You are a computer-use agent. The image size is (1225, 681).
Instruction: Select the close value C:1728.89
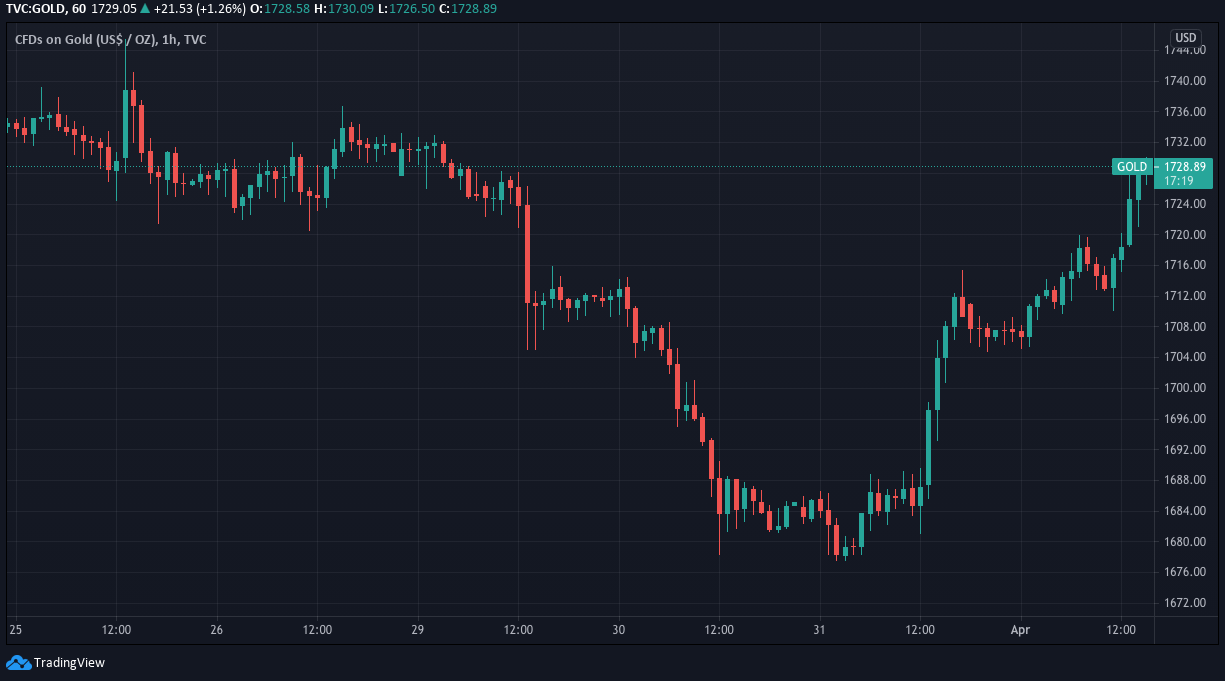click(x=466, y=8)
